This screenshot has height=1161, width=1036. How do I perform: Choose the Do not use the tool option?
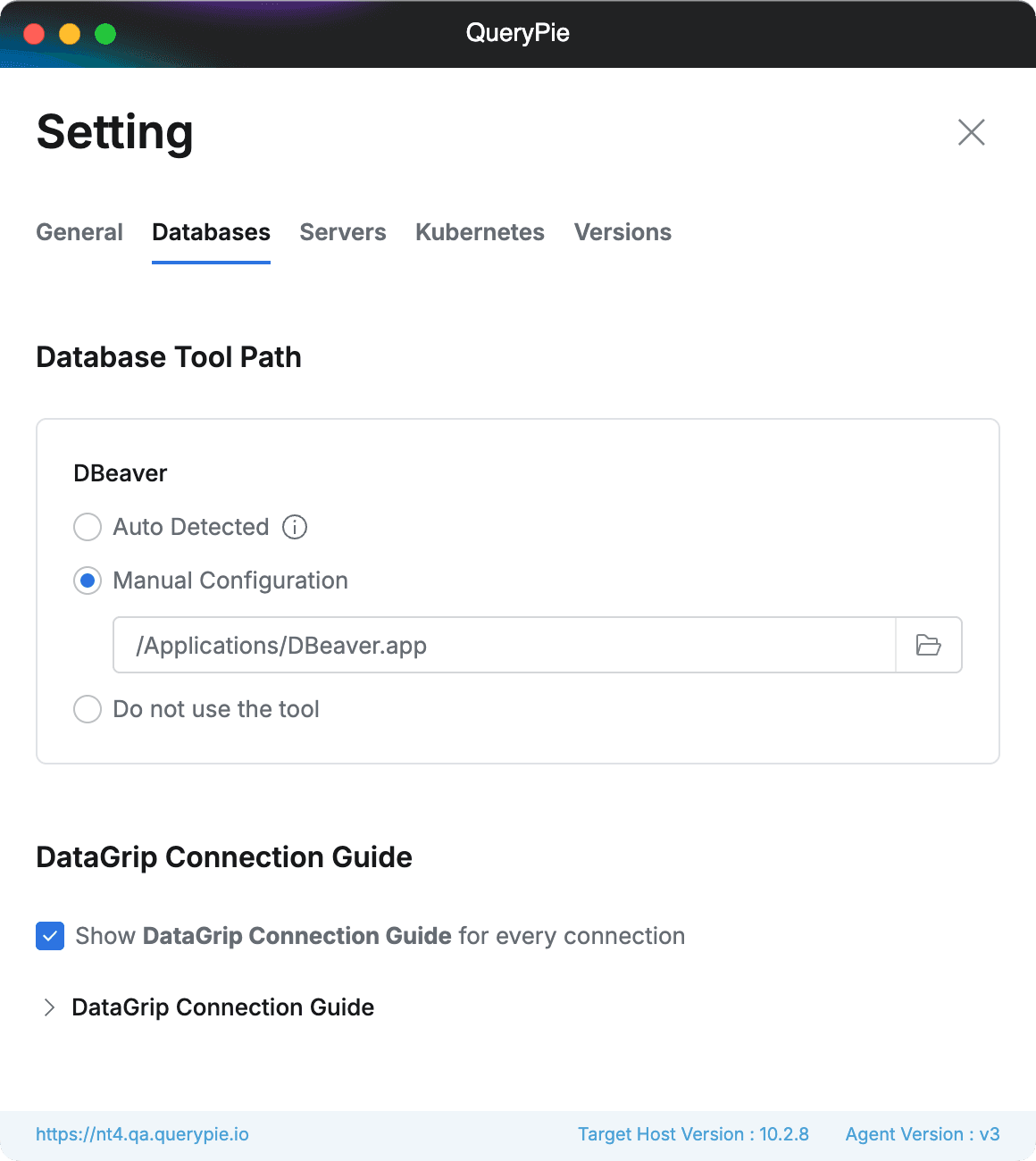[x=88, y=709]
